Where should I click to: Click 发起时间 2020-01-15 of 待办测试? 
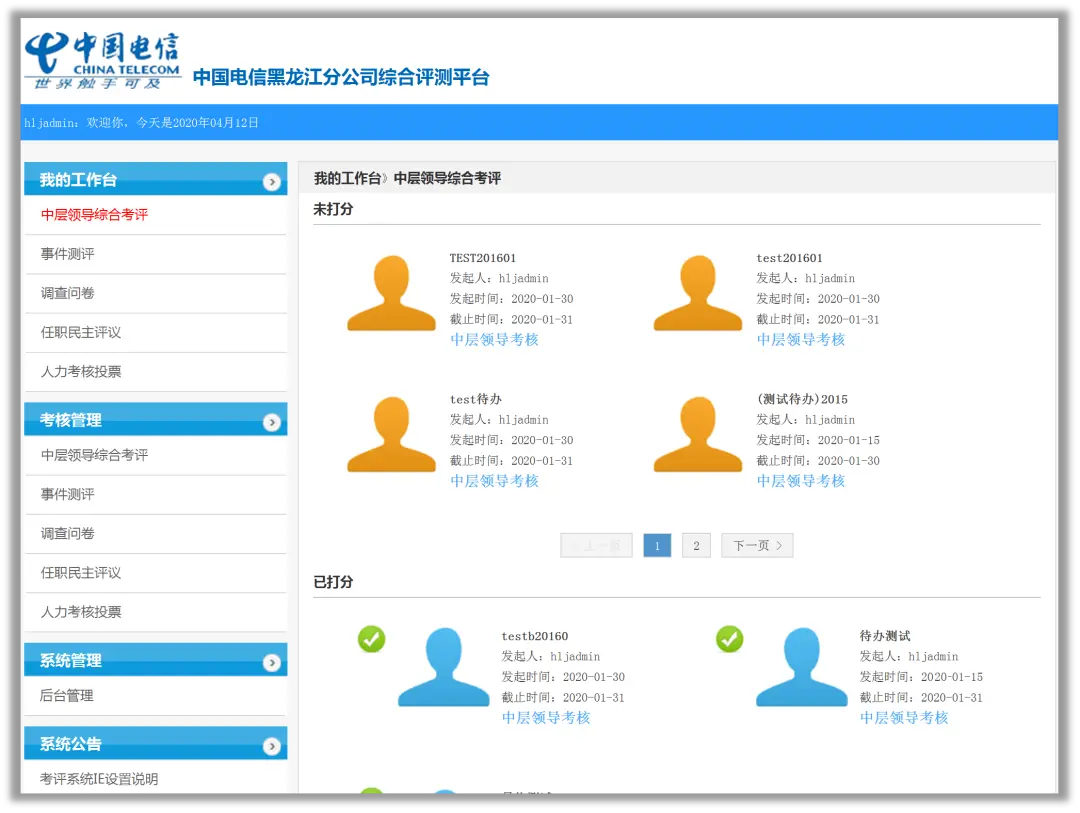(x=921, y=677)
